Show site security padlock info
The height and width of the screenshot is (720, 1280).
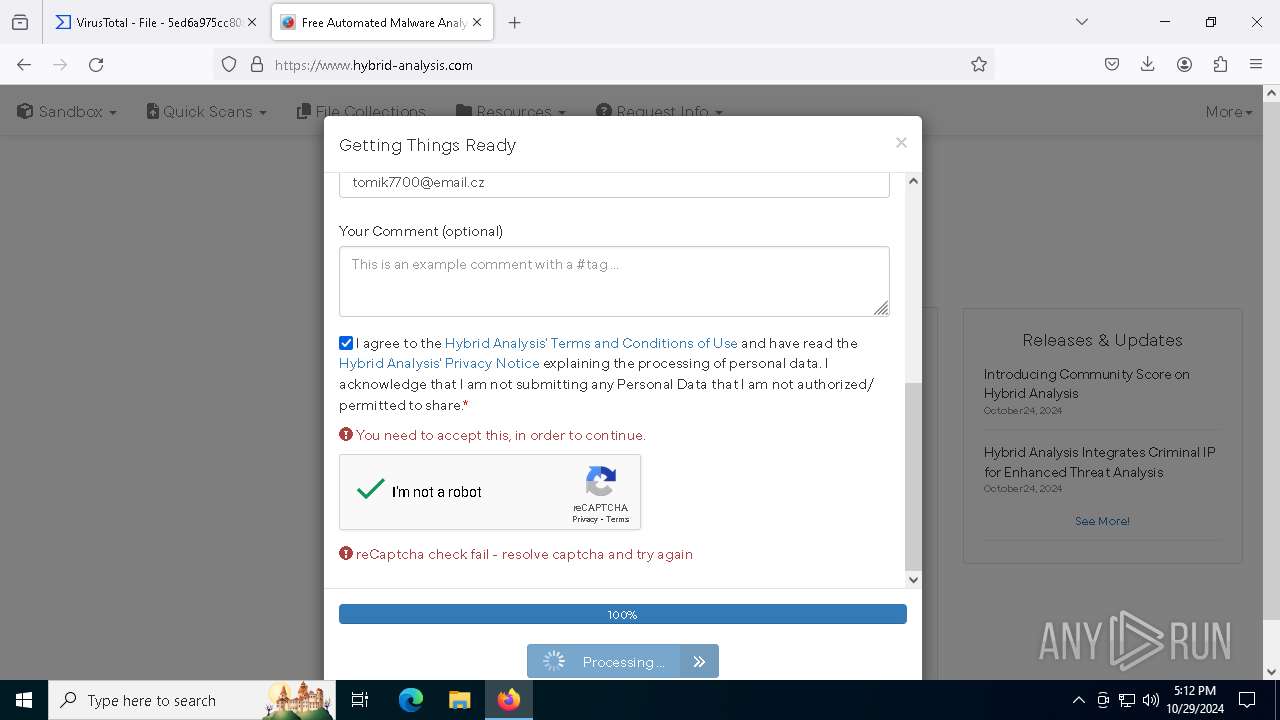[x=257, y=64]
